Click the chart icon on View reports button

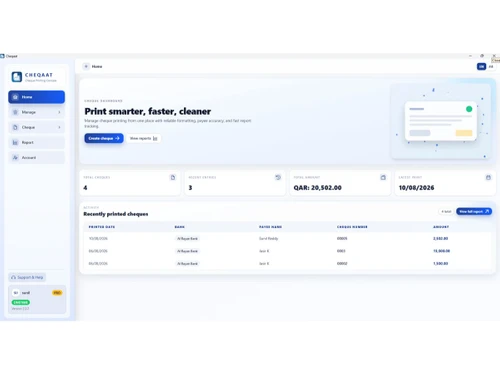[x=155, y=138]
